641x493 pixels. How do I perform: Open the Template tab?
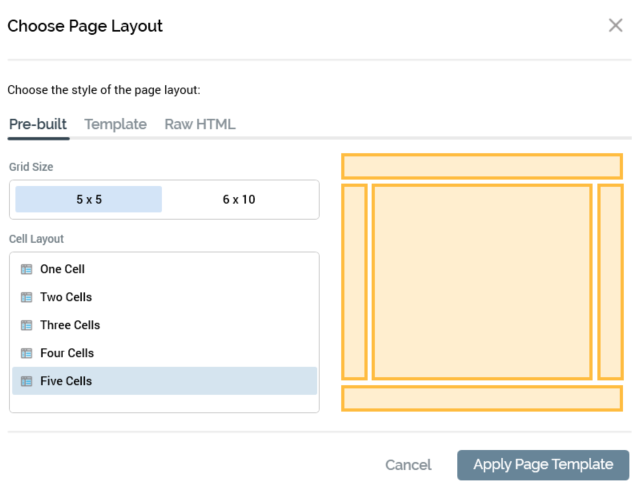click(116, 124)
